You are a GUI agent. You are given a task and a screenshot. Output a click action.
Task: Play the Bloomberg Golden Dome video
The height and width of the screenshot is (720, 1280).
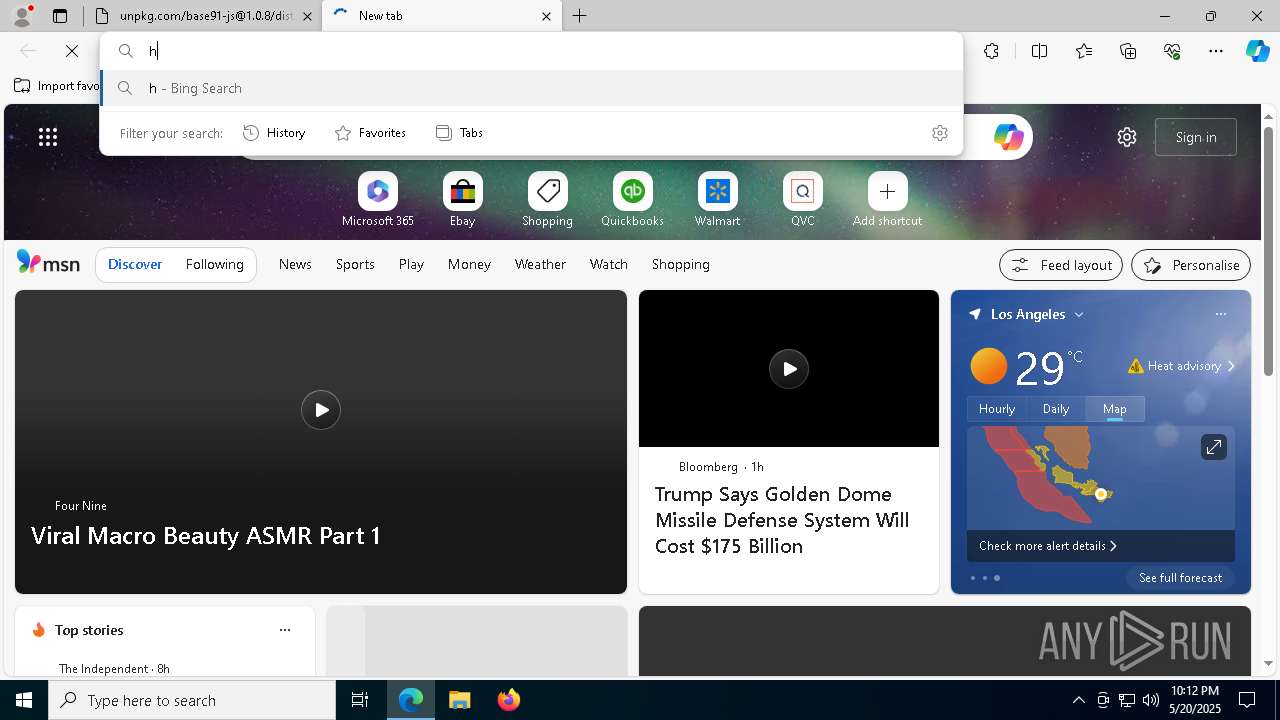789,369
